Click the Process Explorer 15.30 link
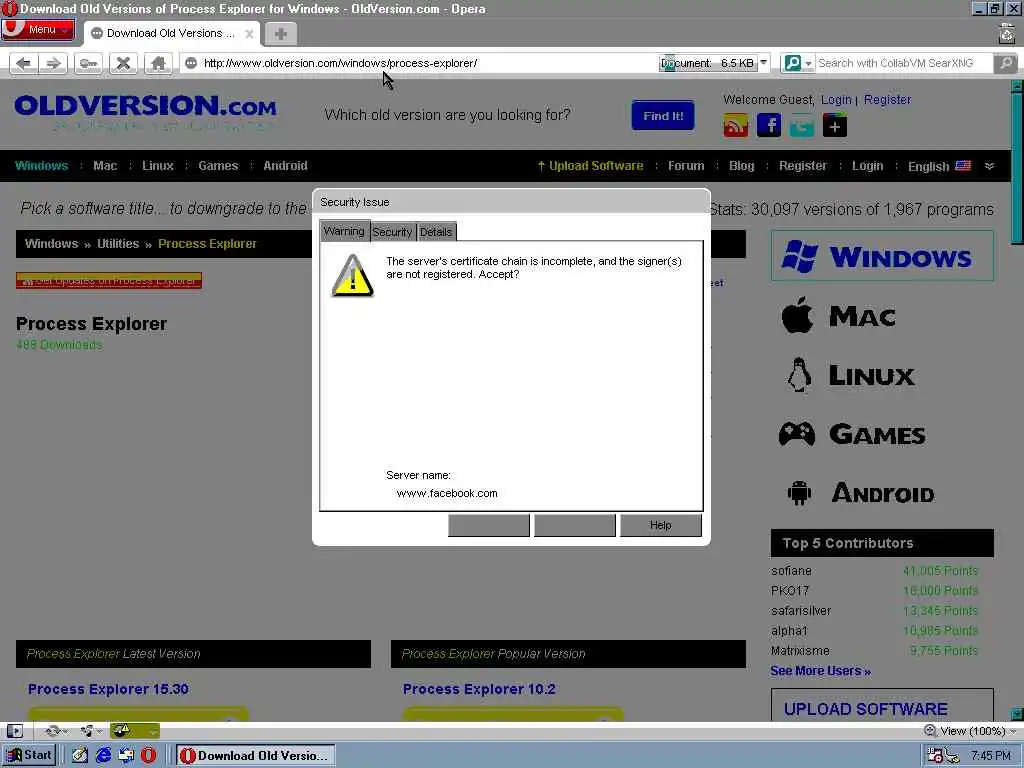Screen dimensions: 1024x768 coord(108,689)
